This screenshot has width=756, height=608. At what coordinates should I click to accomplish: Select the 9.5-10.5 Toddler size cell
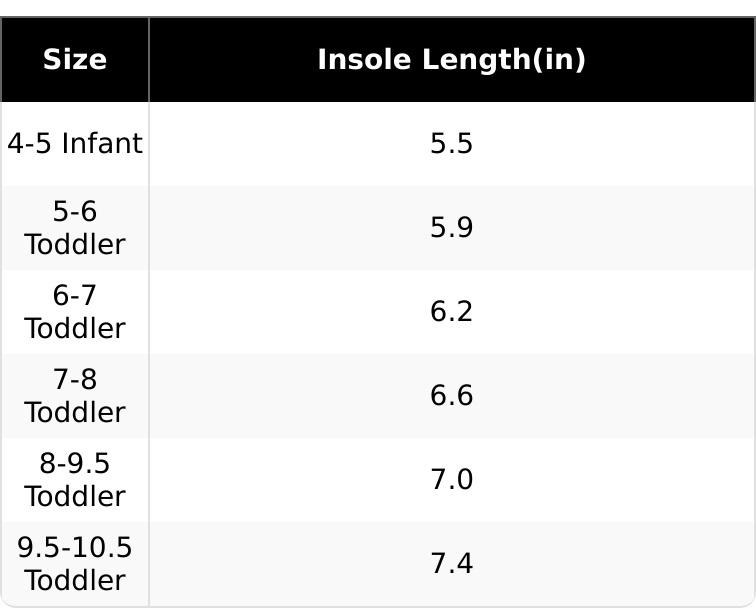pyautogui.click(x=75, y=564)
